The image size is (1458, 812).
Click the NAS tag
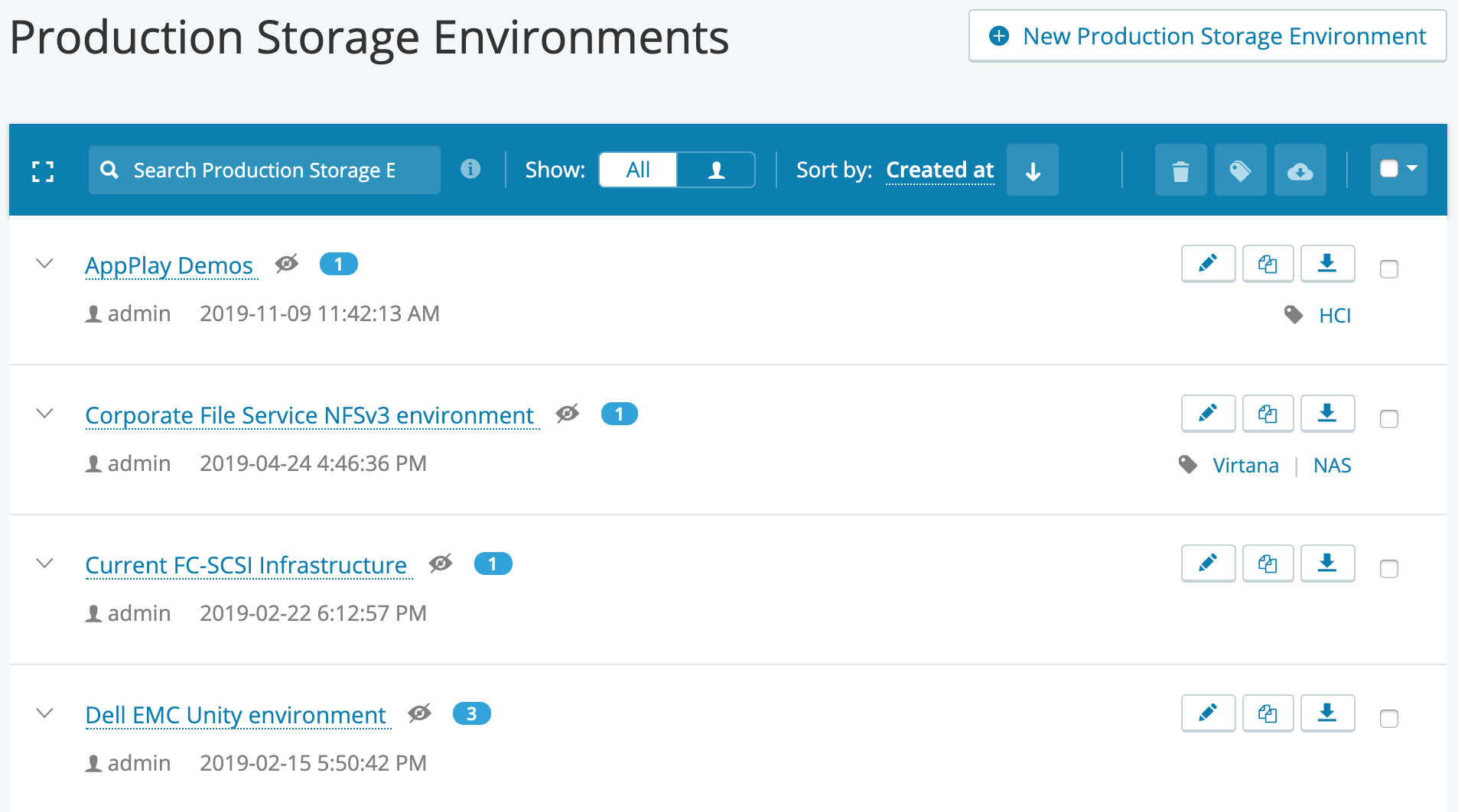click(x=1333, y=465)
